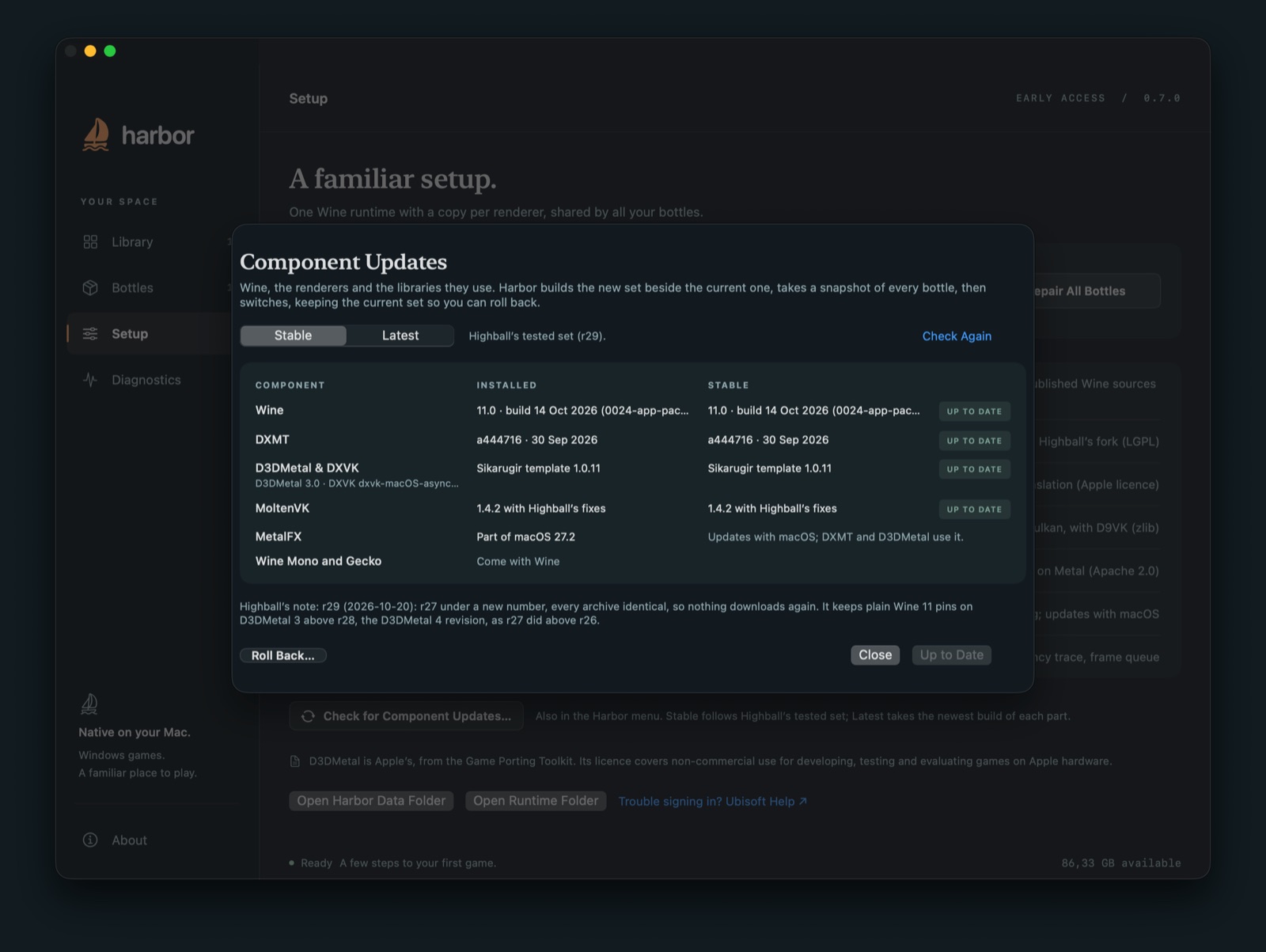The height and width of the screenshot is (952, 1266).
Task: Click the MoltenVK row's UP TO DATE badge
Action: click(974, 509)
